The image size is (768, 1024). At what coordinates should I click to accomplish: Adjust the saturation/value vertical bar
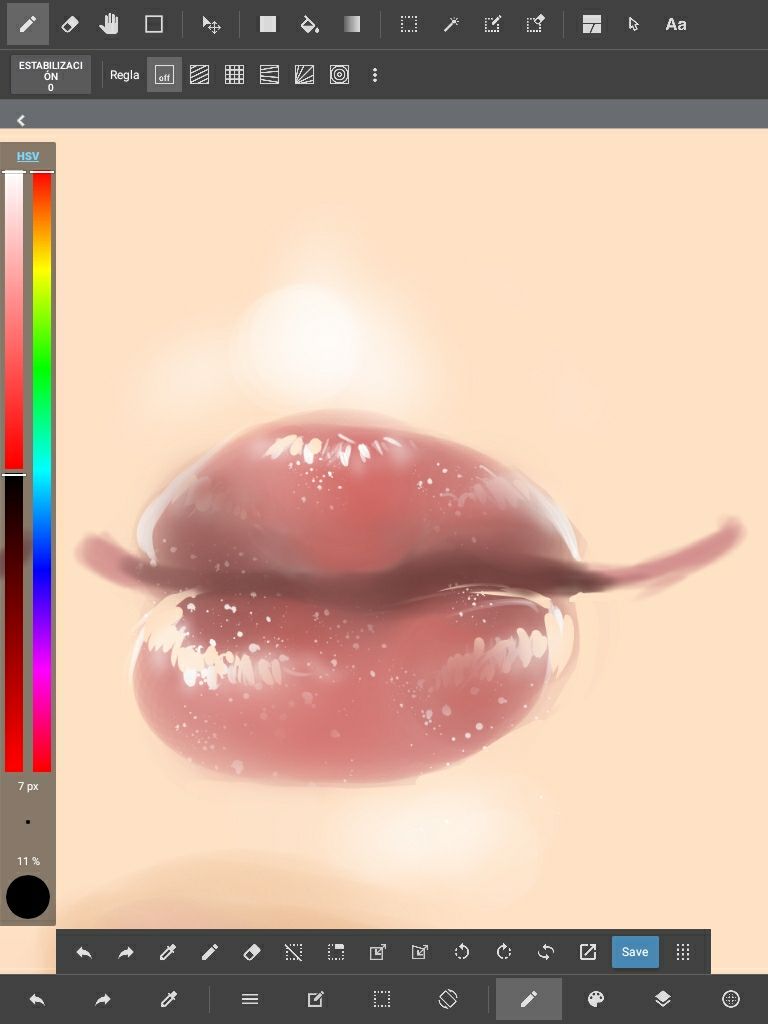14,472
